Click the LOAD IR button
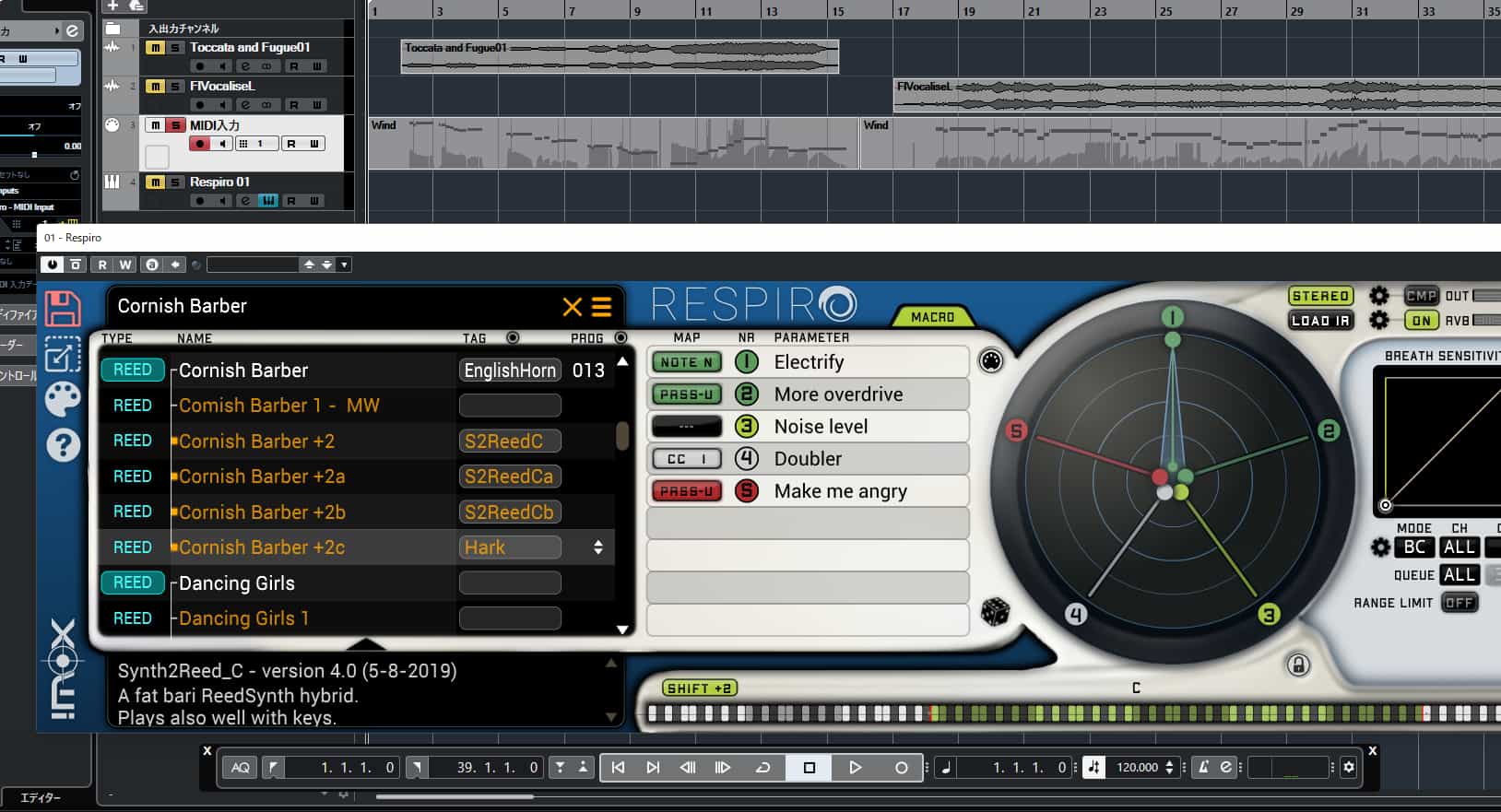This screenshot has width=1501, height=812. click(x=1320, y=320)
